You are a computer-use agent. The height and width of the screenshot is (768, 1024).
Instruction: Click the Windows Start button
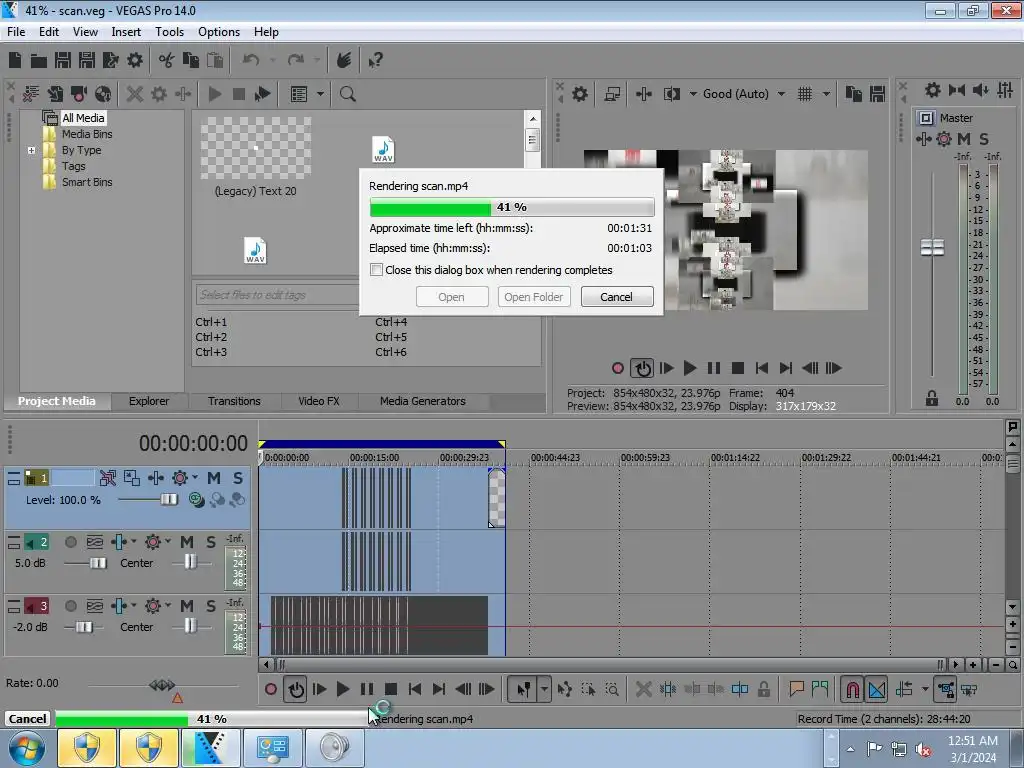click(x=26, y=748)
